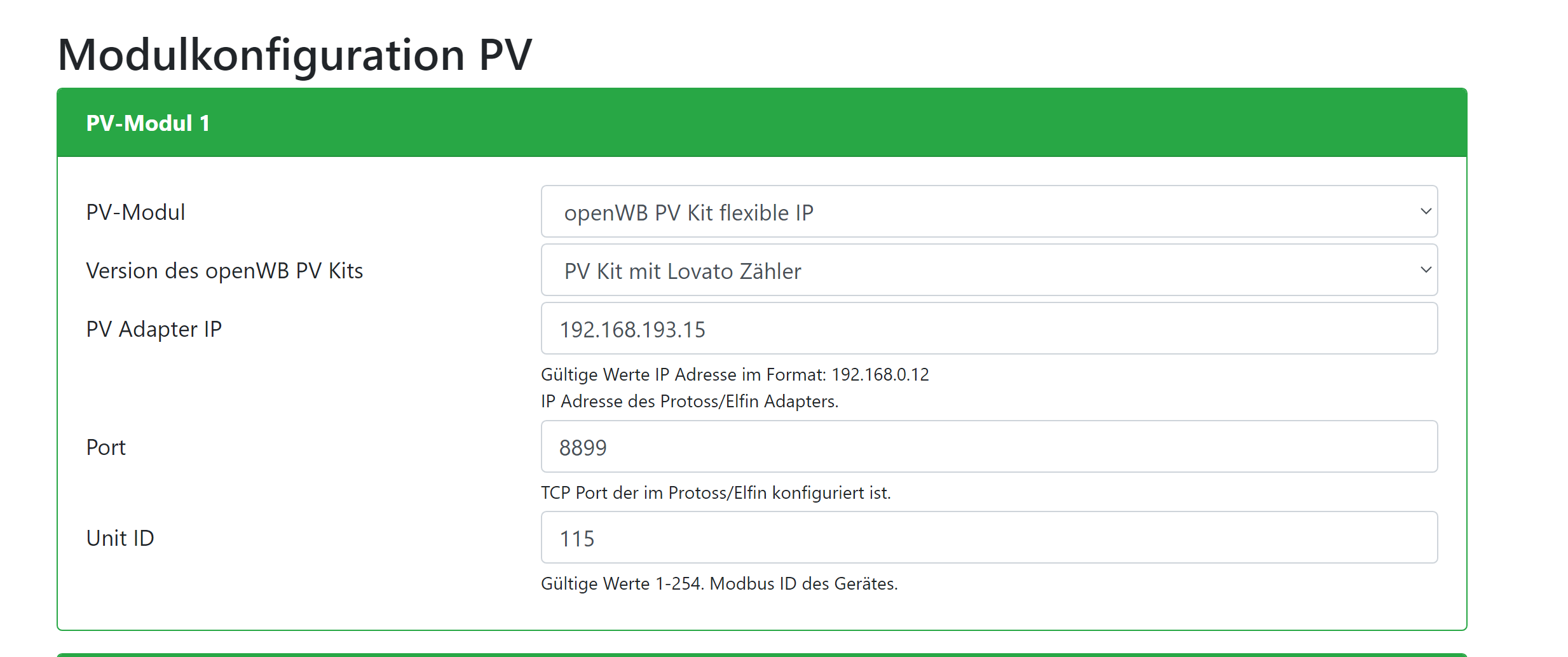Click the Modbus ID hint under Unit ID
The image size is (1568, 657).
[x=719, y=584]
